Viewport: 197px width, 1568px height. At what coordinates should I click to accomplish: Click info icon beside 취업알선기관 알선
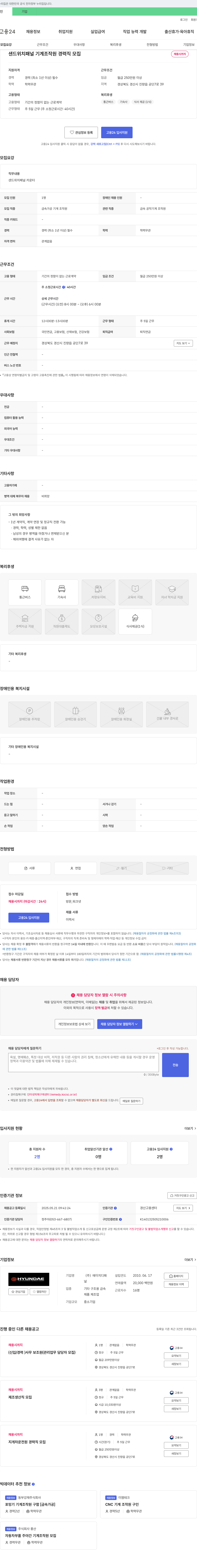click(x=111, y=1149)
